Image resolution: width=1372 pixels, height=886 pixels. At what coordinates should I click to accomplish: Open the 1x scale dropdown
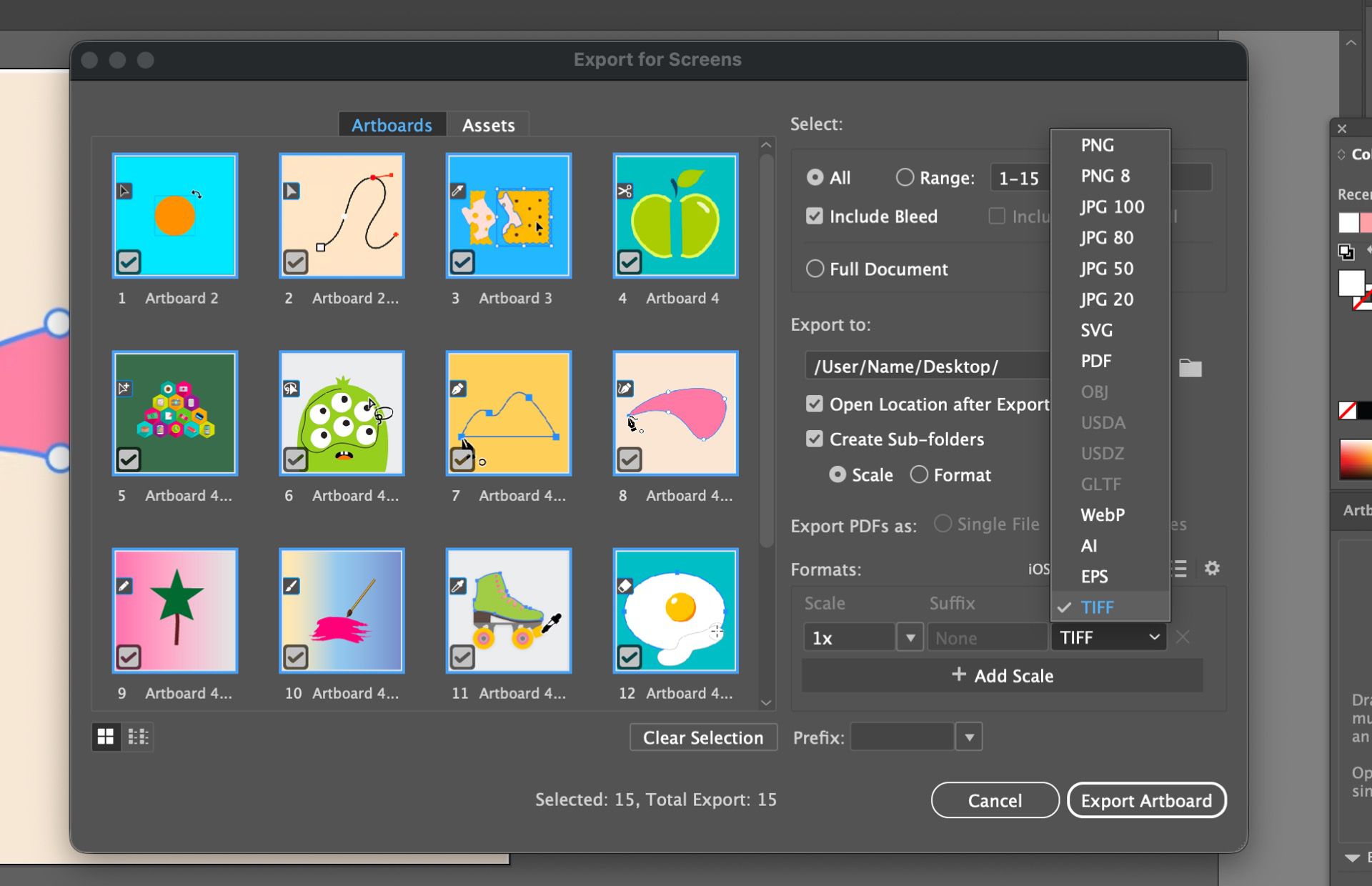pyautogui.click(x=909, y=637)
